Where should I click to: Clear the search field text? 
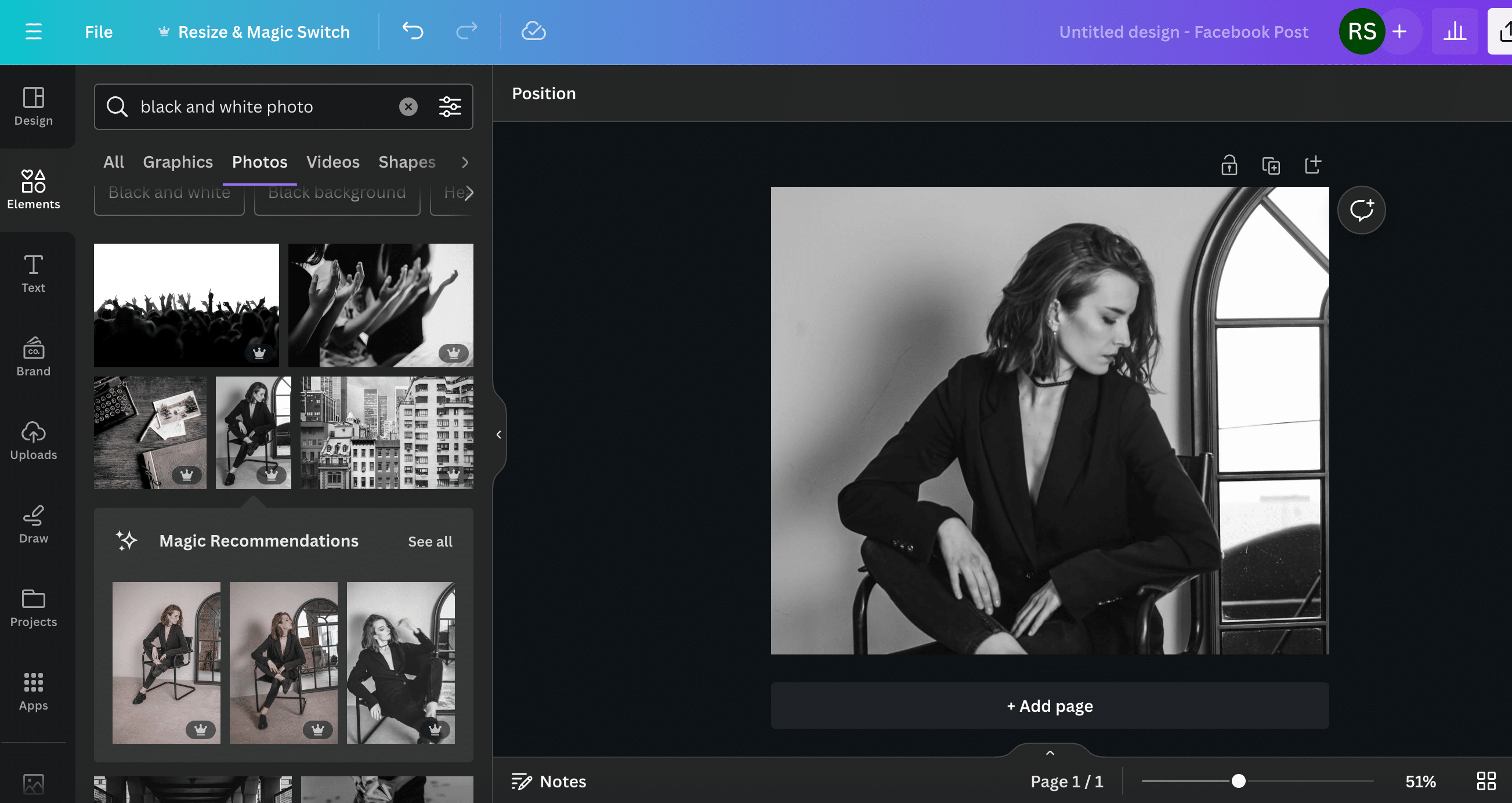point(408,107)
